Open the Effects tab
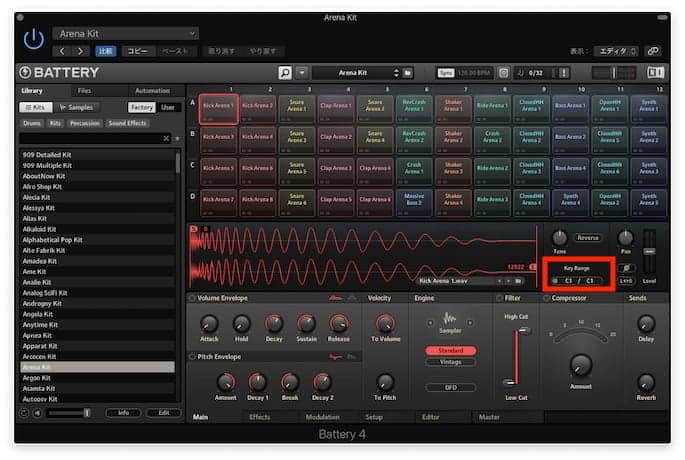This screenshot has height=460, width=685. 259,417
